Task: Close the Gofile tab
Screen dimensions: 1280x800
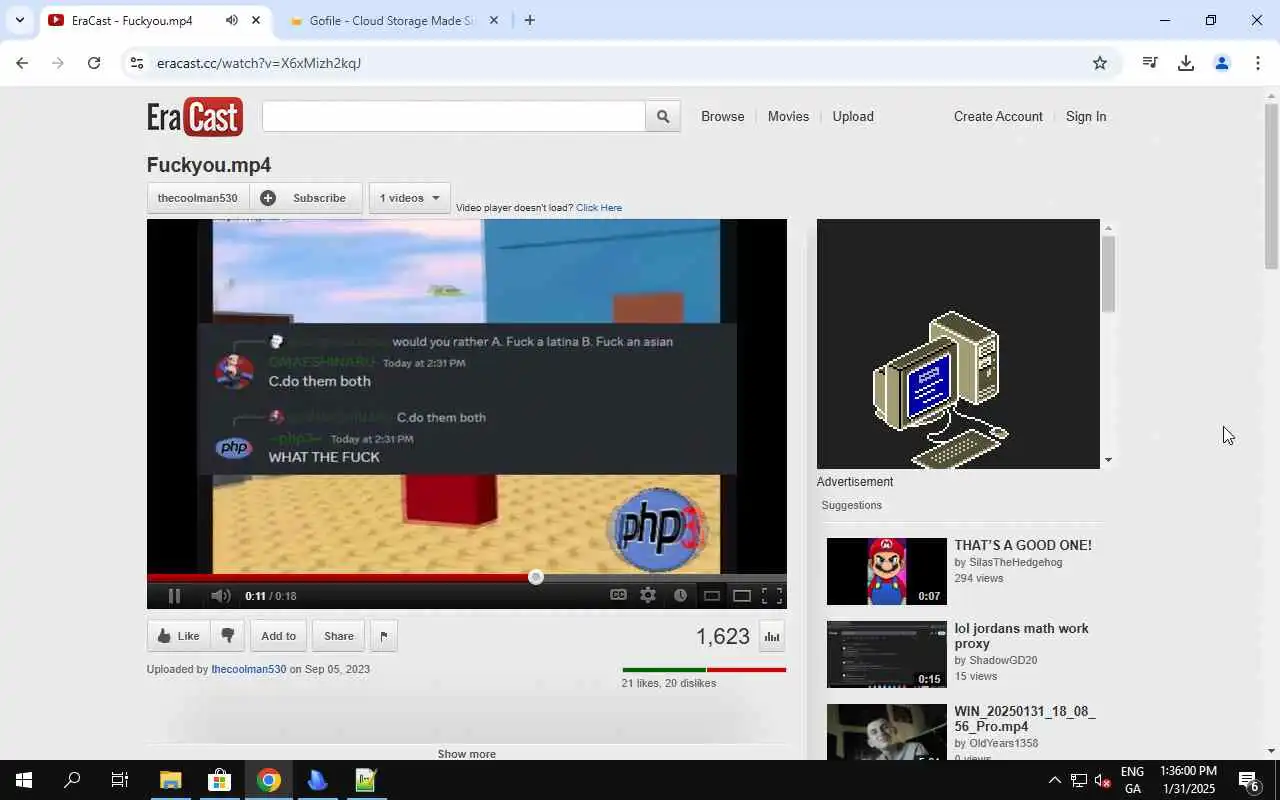Action: [493, 20]
